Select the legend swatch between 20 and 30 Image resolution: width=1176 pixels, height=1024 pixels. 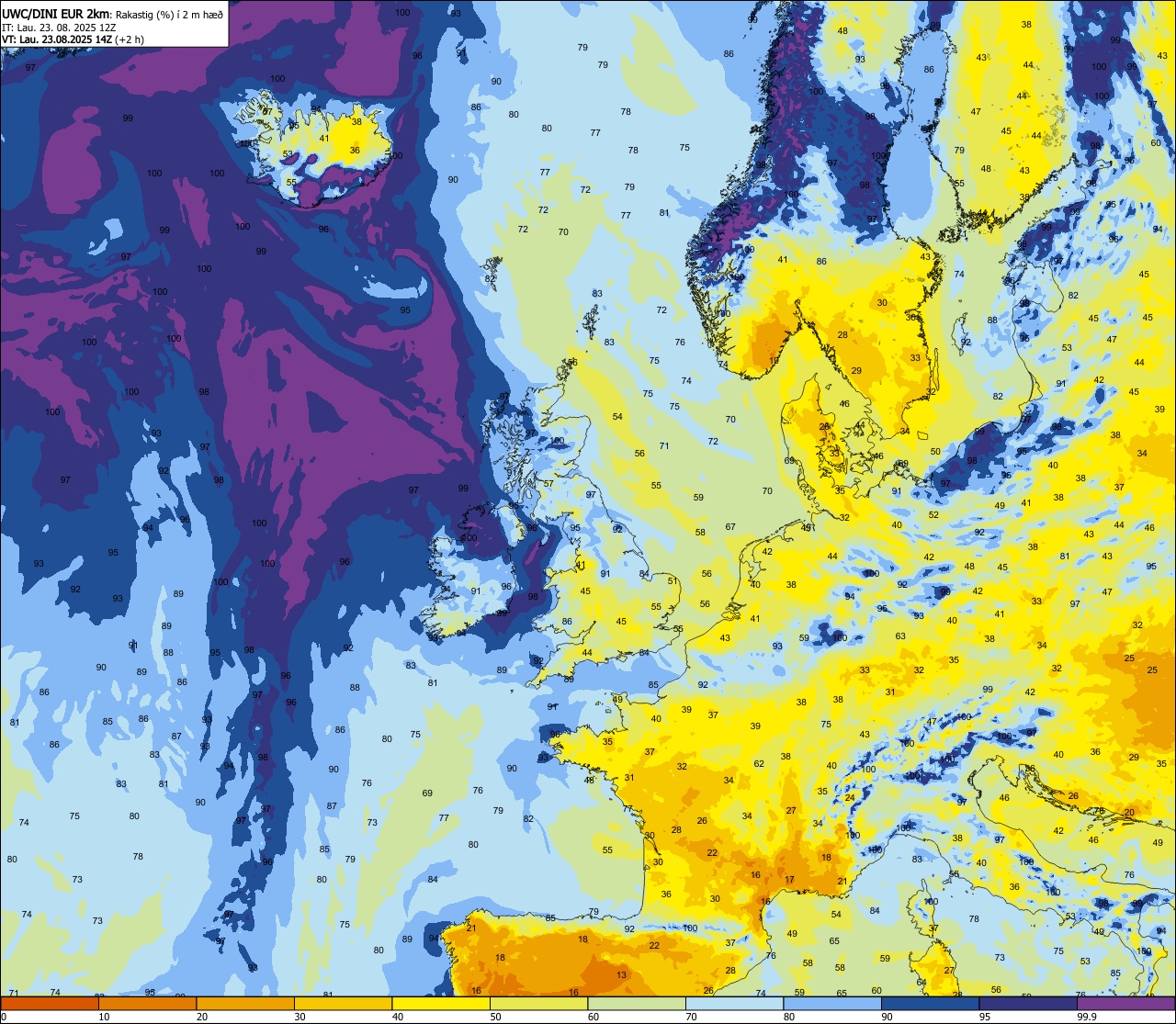click(245, 1003)
